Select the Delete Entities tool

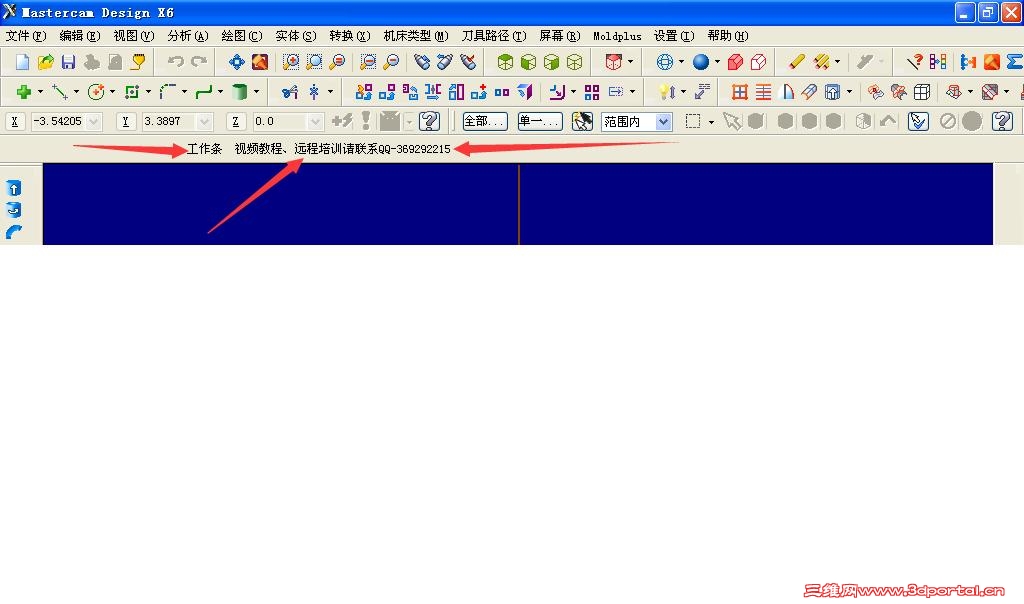point(796,62)
